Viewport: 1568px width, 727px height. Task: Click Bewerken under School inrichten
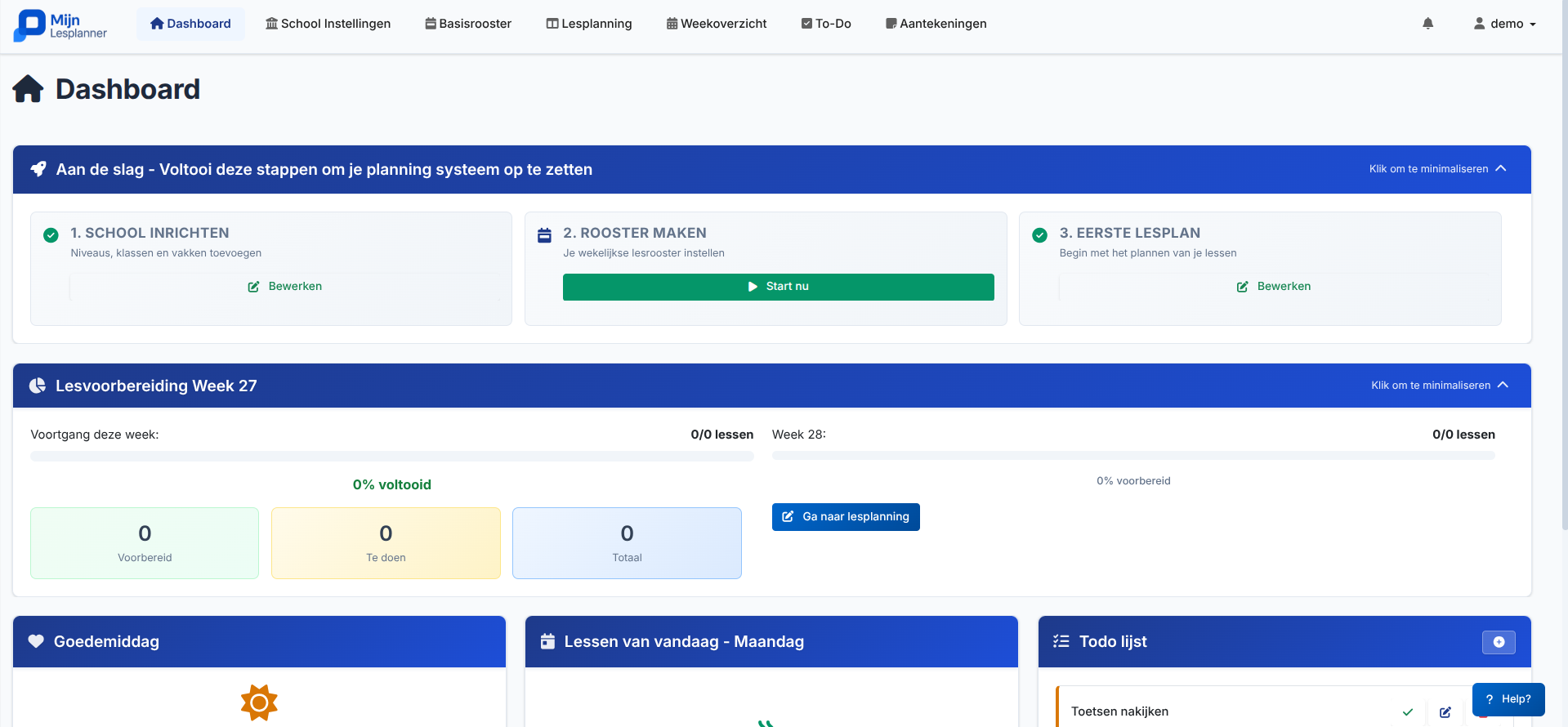pos(285,287)
